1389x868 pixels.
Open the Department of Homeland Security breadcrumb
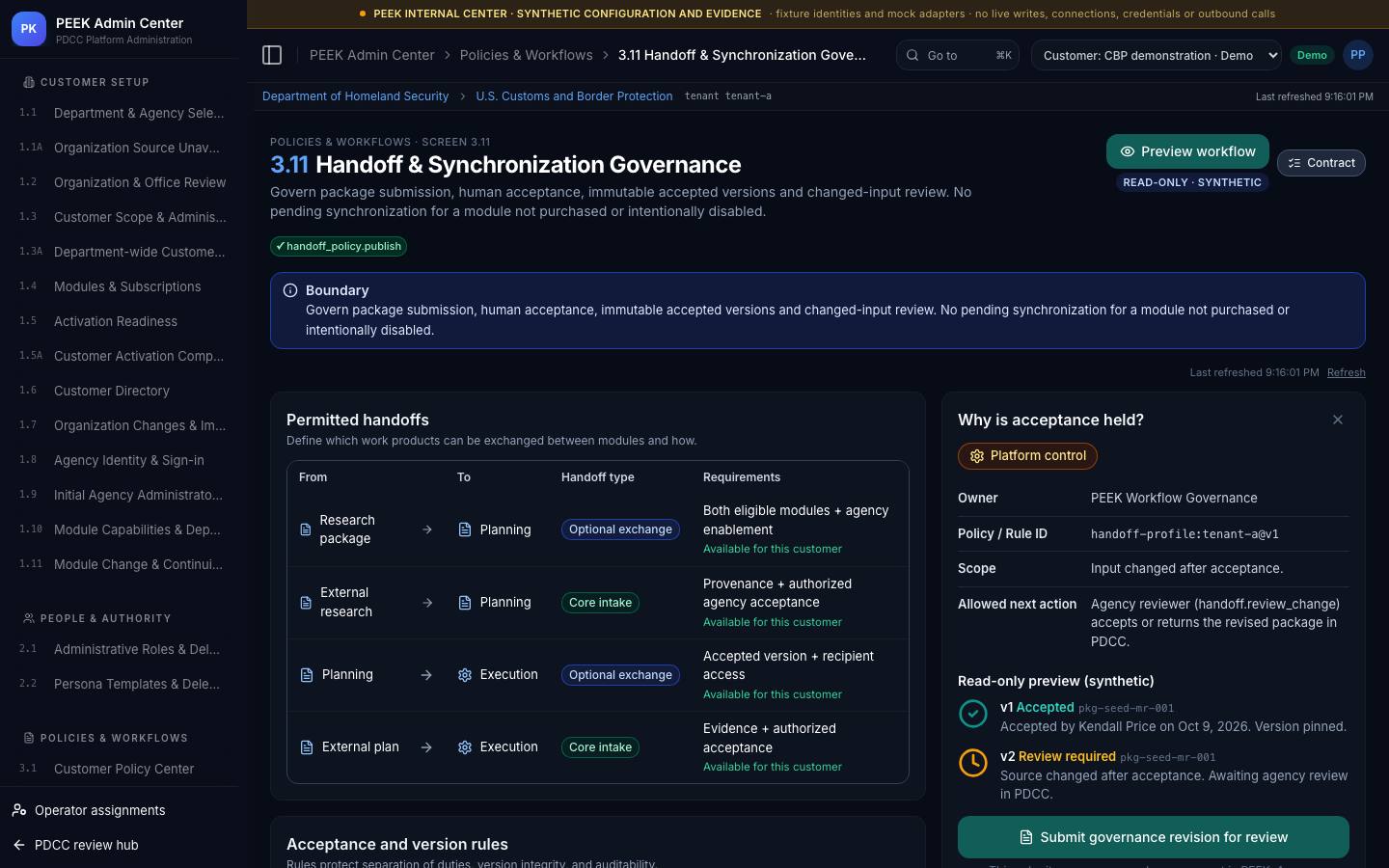pos(355,96)
